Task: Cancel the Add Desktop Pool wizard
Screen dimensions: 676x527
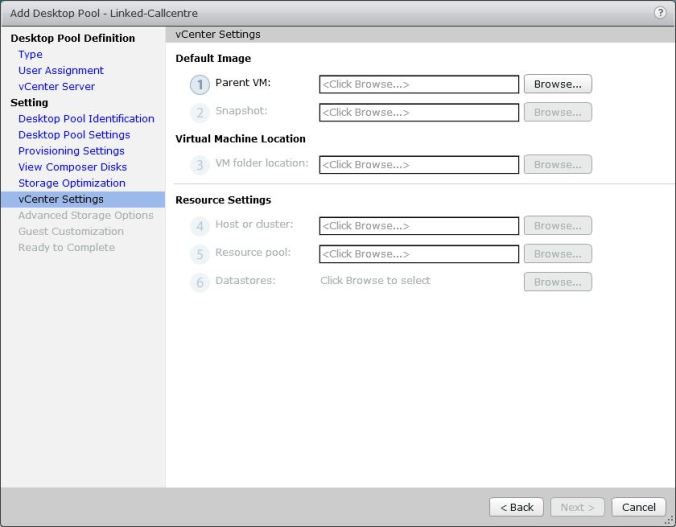Action: [x=638, y=507]
